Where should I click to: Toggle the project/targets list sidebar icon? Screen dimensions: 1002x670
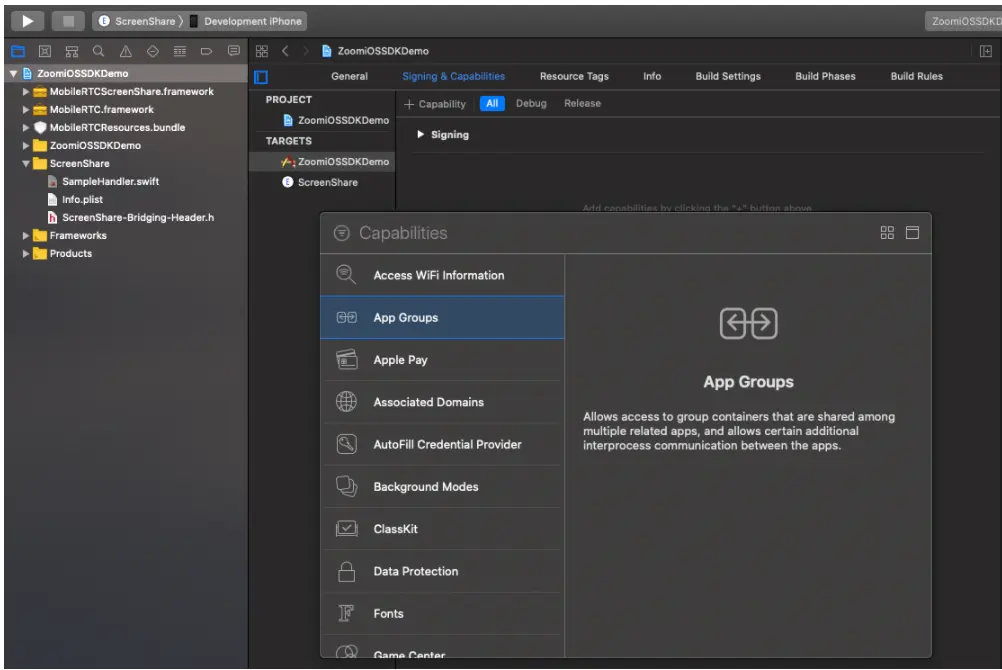(x=261, y=77)
